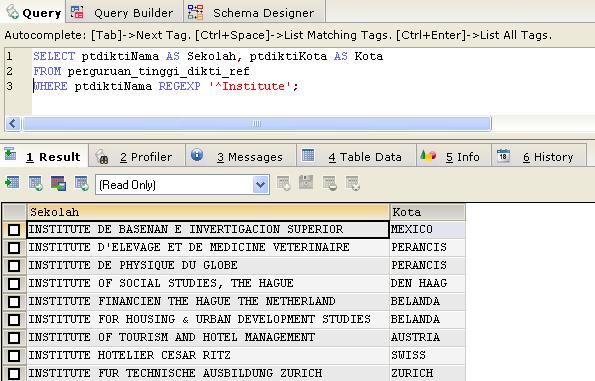Tick checkbox for INSTITUTE FUR TECHNISCHE row
This screenshot has height=381, width=595.
pyautogui.click(x=14, y=373)
